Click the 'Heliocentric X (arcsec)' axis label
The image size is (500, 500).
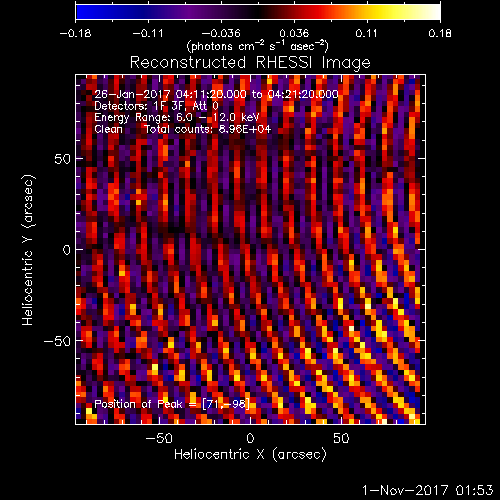(250, 455)
